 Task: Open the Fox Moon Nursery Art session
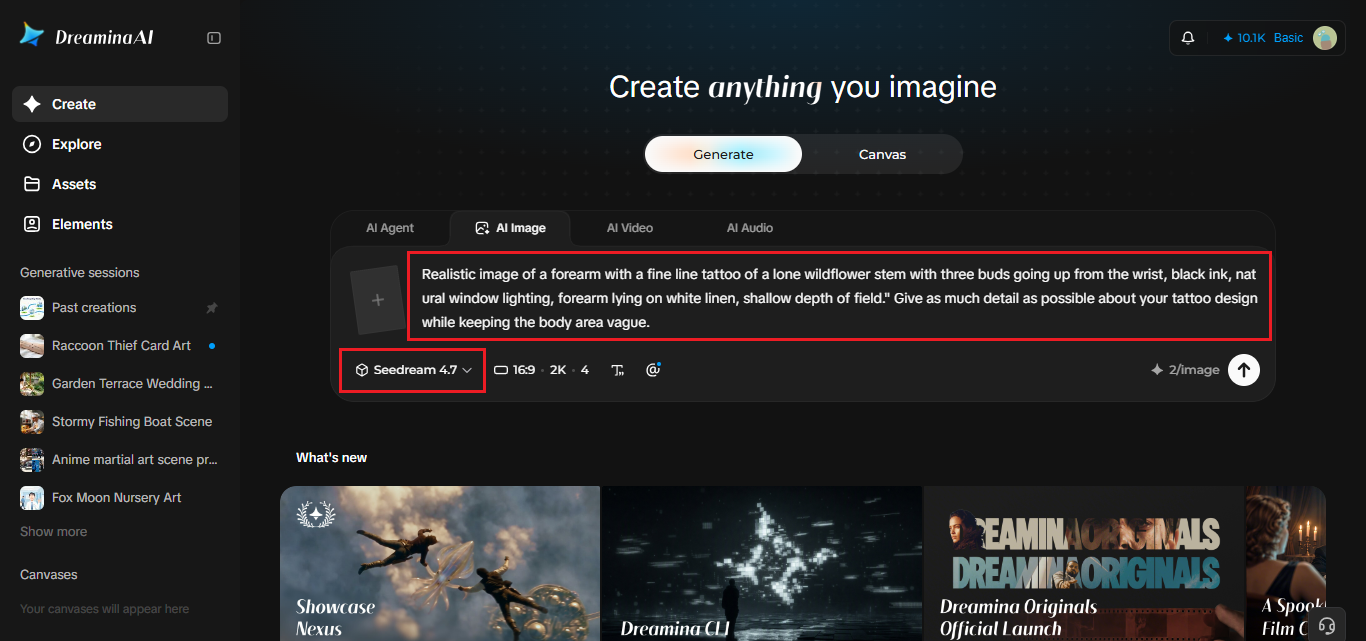click(120, 498)
